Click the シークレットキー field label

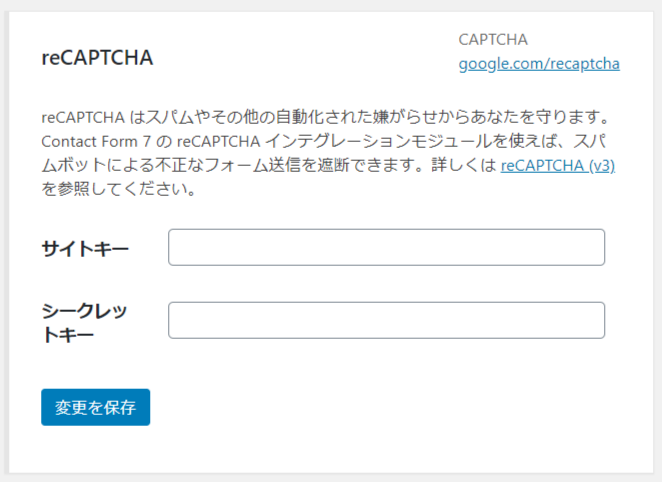click(x=85, y=321)
